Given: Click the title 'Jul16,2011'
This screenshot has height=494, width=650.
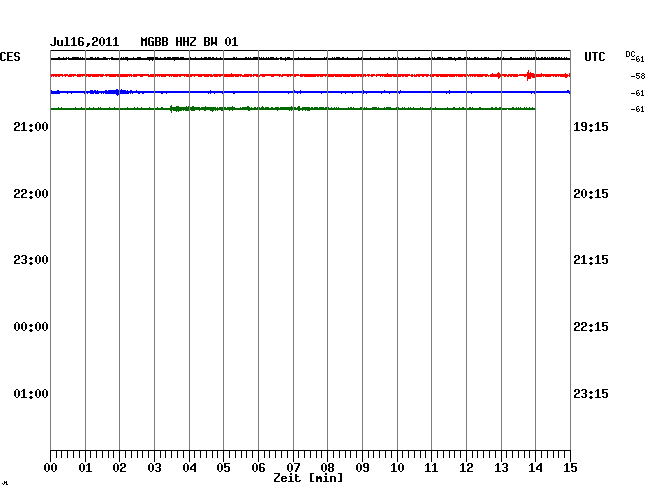Looking at the screenshot, I should (x=85, y=42).
